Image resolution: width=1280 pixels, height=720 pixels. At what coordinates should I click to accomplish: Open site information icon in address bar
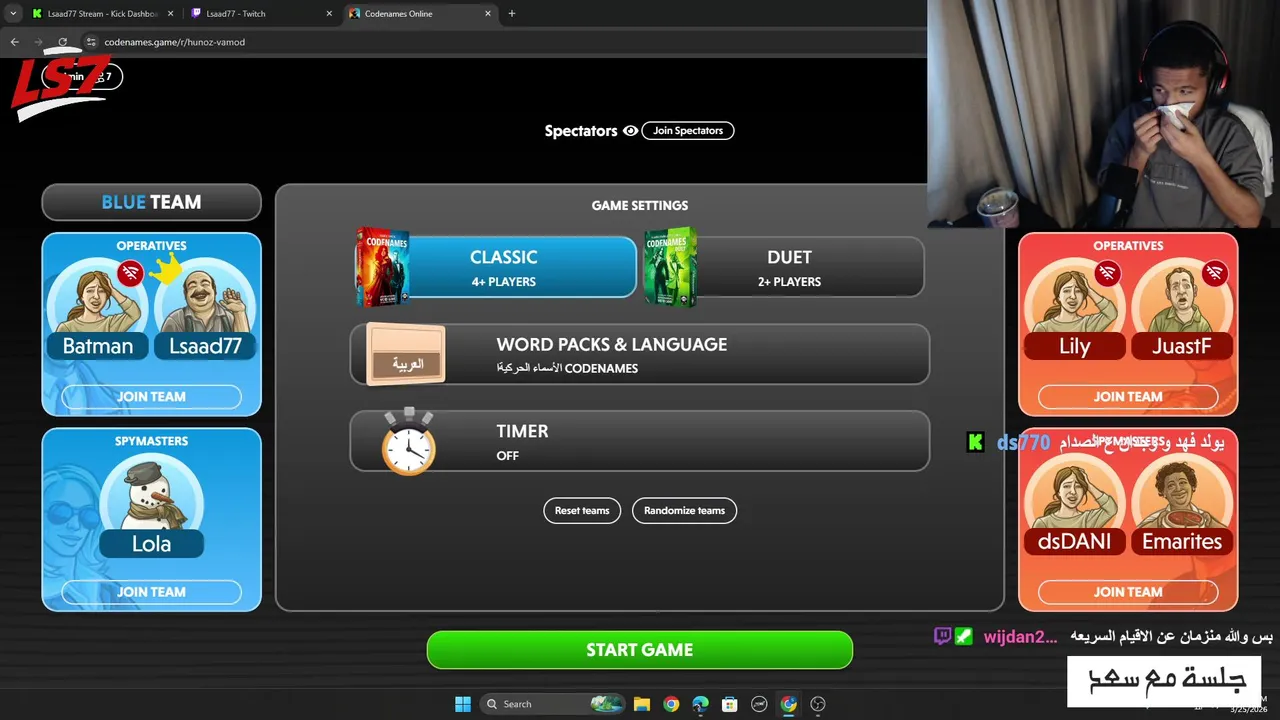pyautogui.click(x=91, y=42)
